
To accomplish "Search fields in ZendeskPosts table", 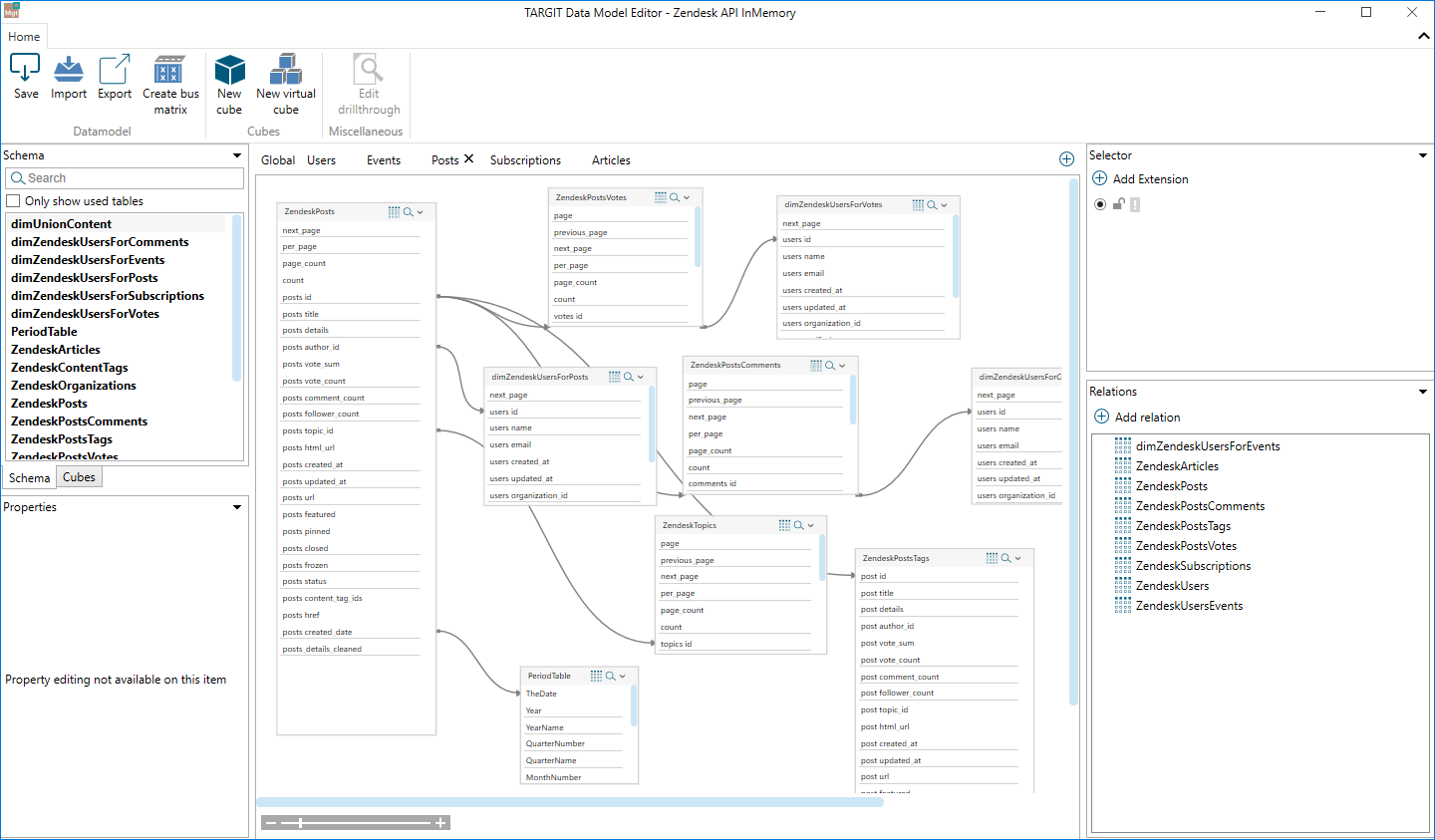I will coord(409,211).
